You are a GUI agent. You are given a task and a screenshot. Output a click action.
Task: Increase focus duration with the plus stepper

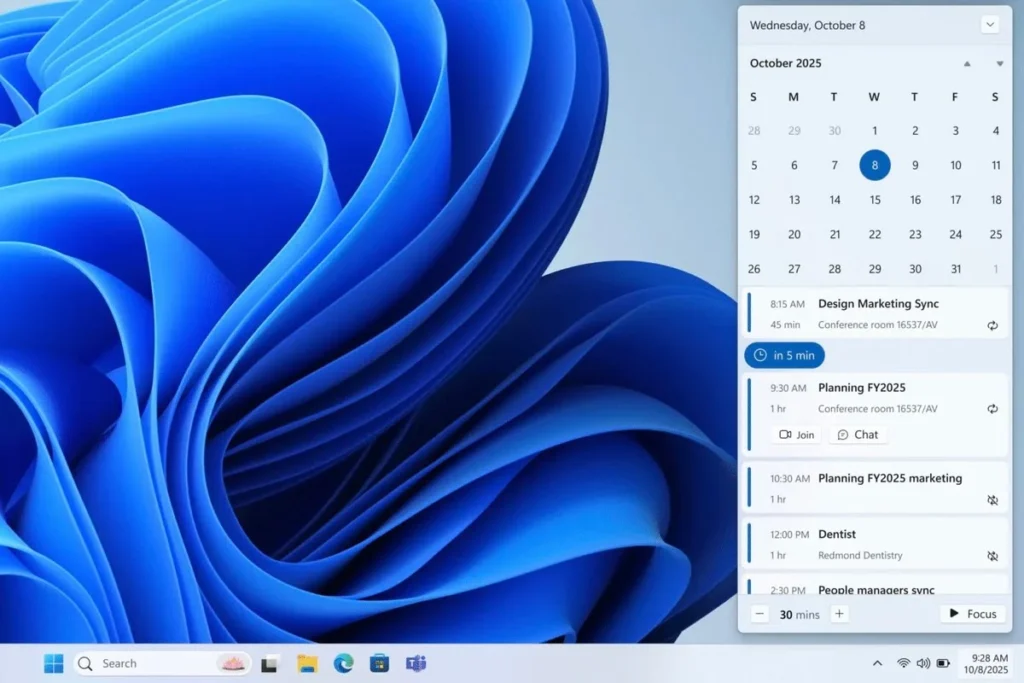point(839,614)
